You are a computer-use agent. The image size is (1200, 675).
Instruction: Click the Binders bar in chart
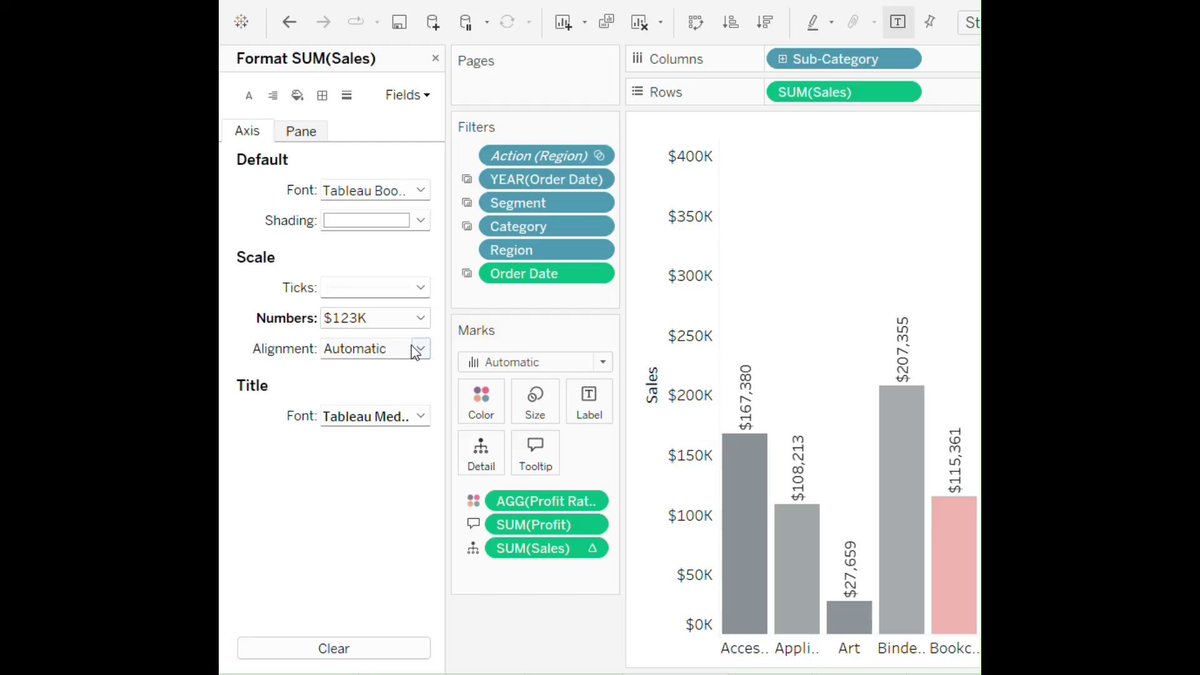pyautogui.click(x=901, y=509)
